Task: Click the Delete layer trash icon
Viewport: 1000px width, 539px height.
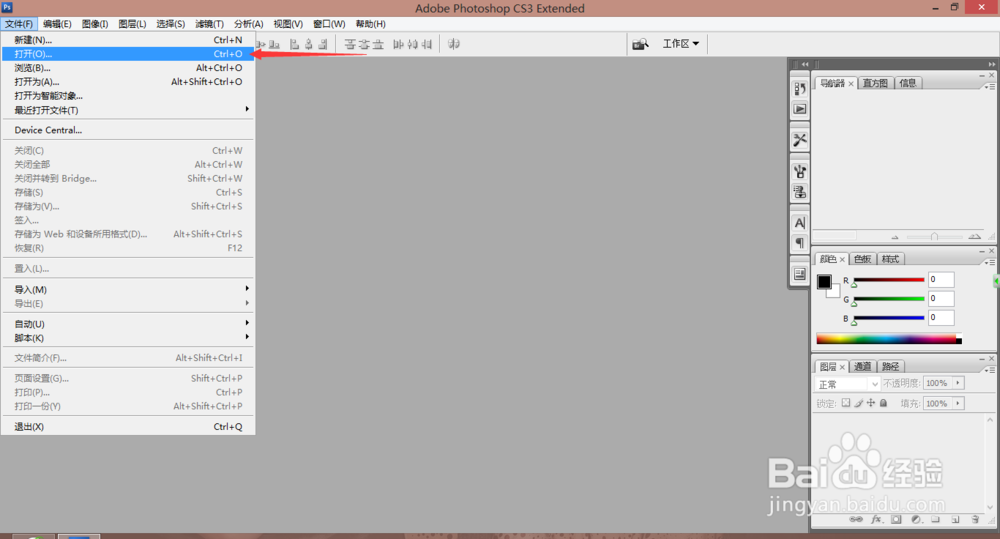Action: point(975,519)
